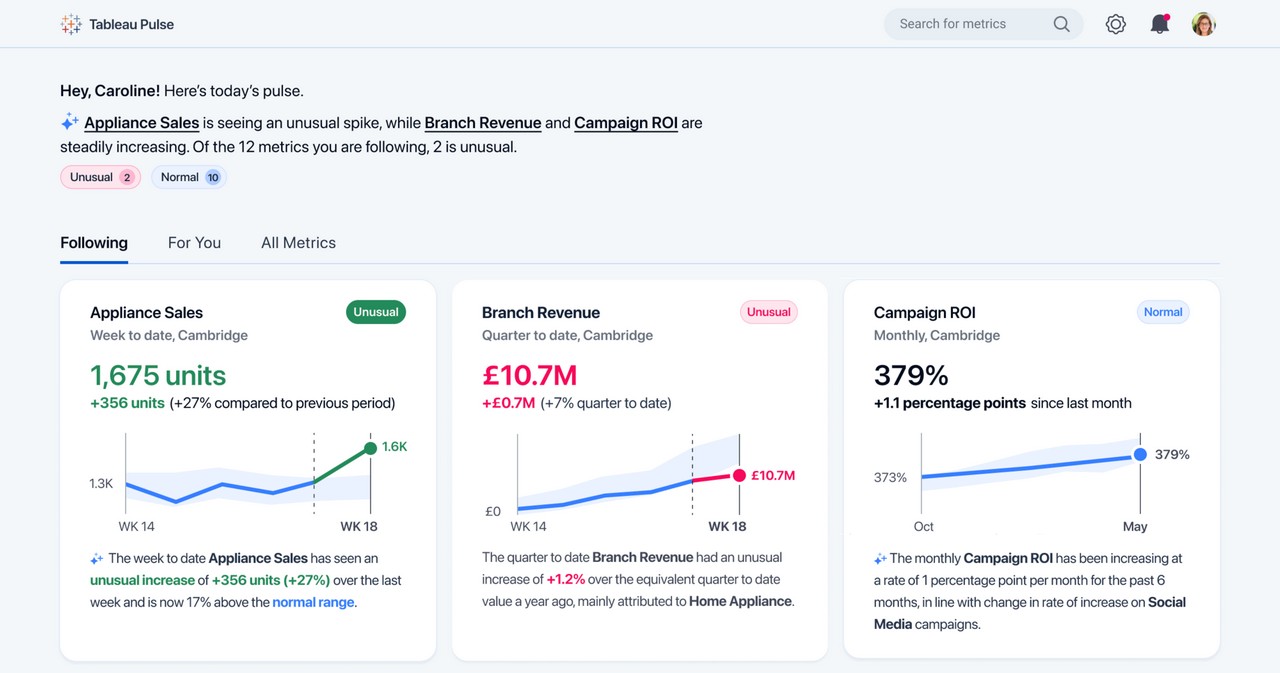Open the All Metrics tab

pos(298,243)
